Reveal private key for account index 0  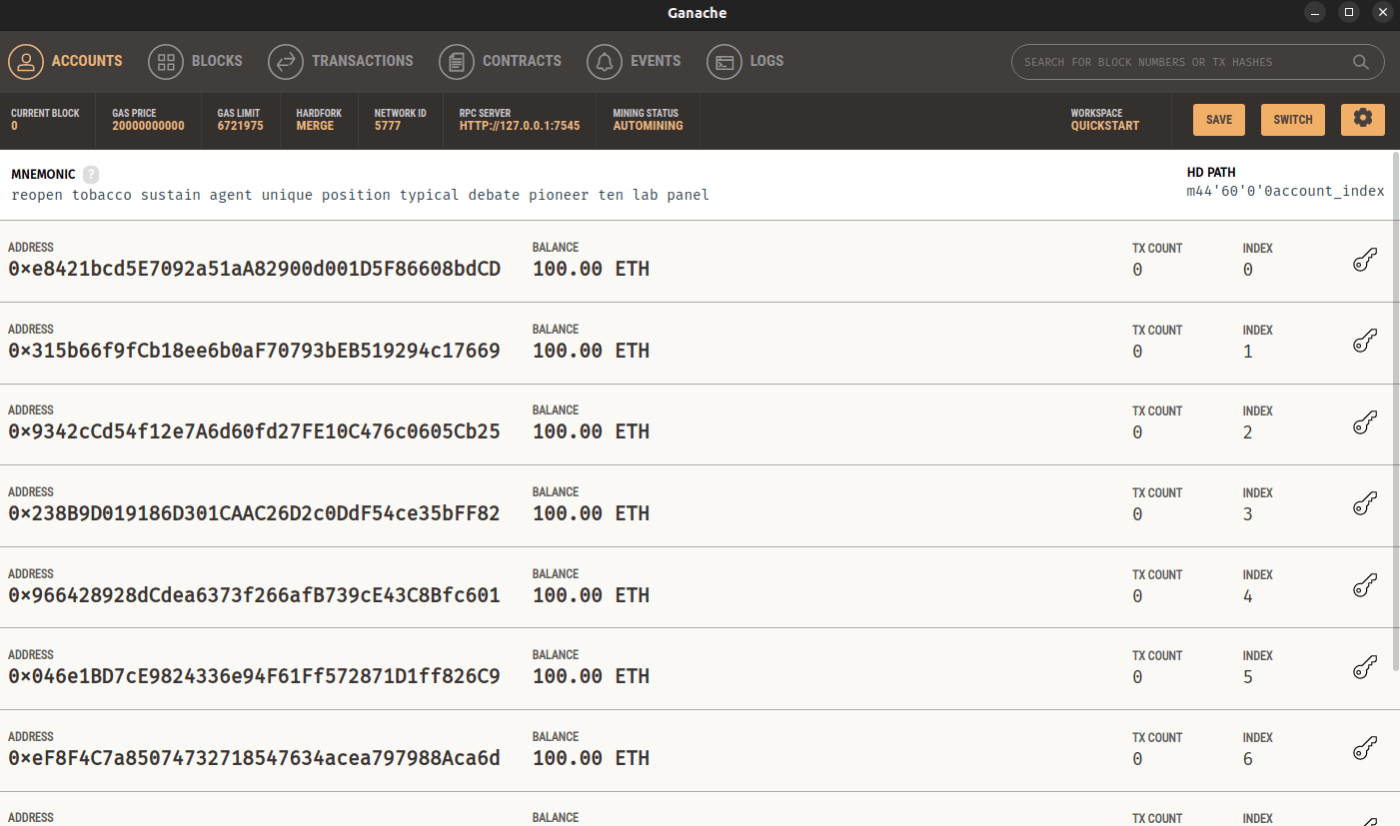click(x=1364, y=259)
